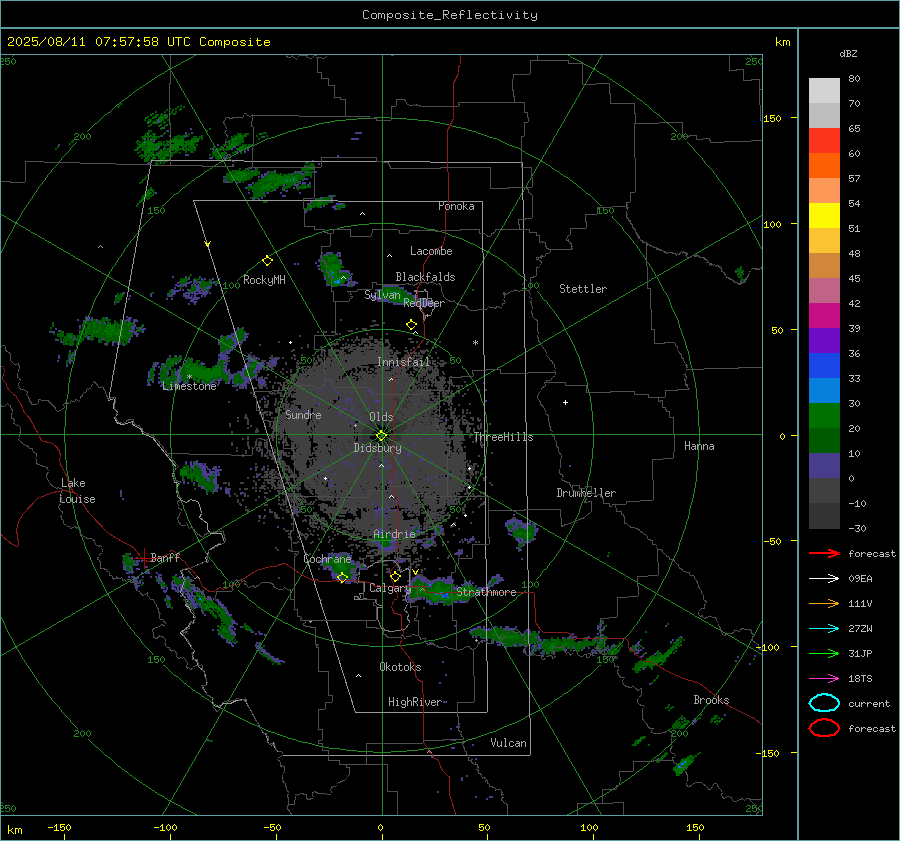
Task: Pick the tan 45–48 dBZ swatch
Action: (824, 266)
